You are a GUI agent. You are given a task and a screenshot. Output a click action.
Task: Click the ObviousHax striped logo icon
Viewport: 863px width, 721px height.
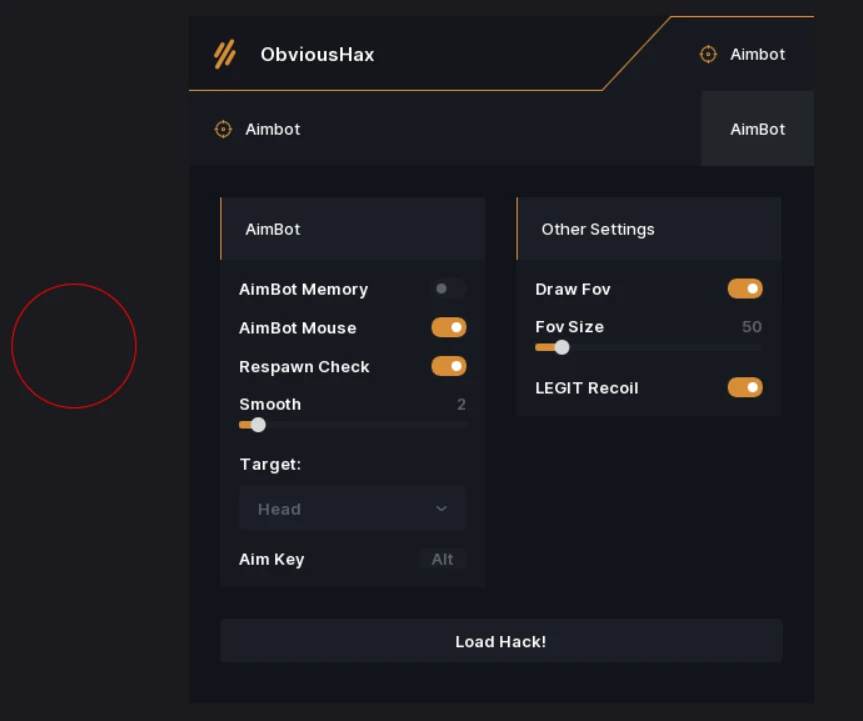225,54
